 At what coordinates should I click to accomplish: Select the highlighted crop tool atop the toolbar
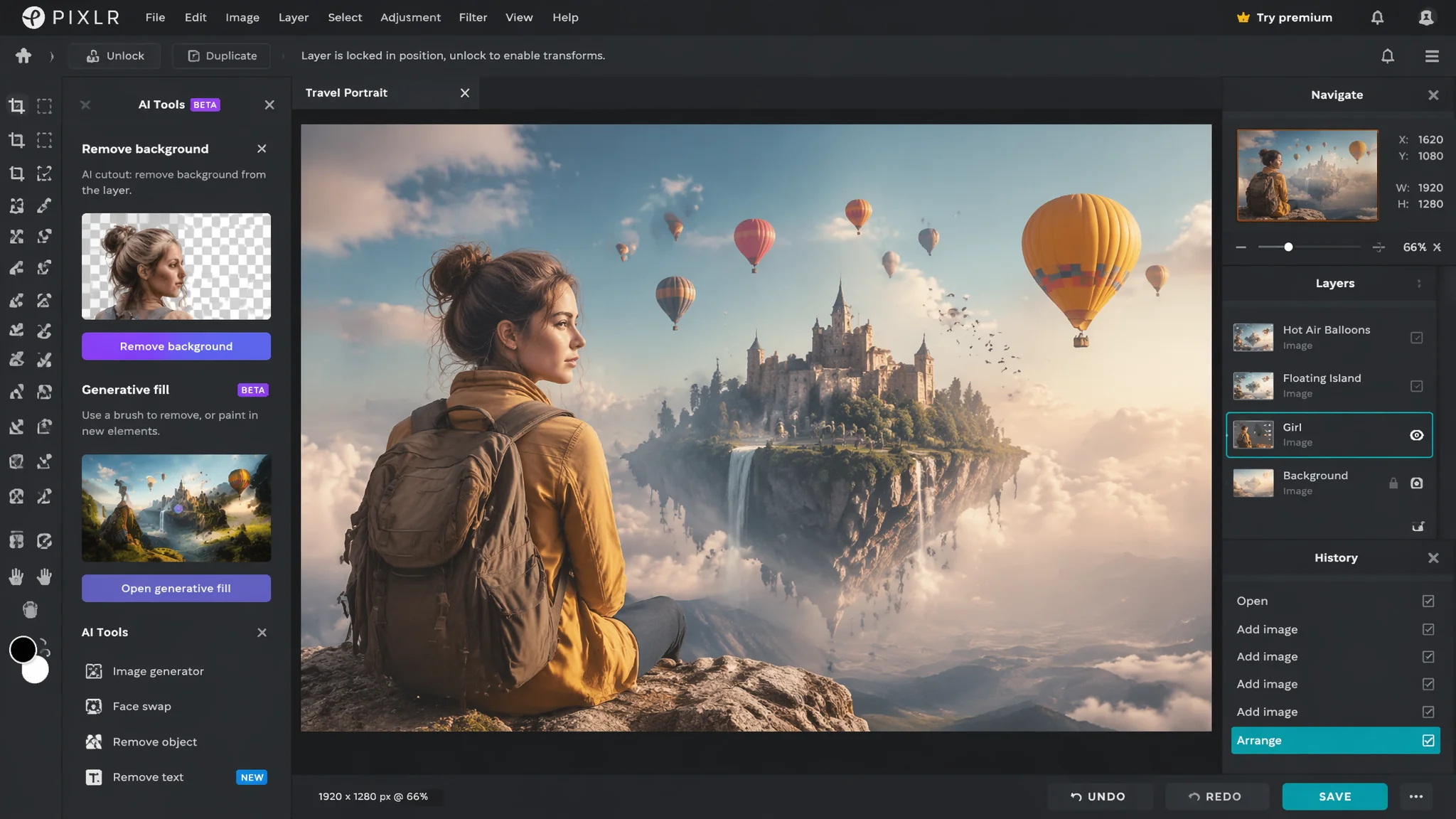[x=16, y=106]
